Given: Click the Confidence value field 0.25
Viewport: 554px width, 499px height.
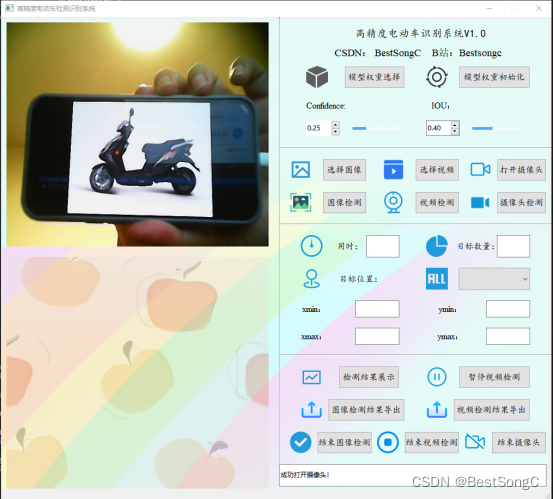Looking at the screenshot, I should click(319, 128).
